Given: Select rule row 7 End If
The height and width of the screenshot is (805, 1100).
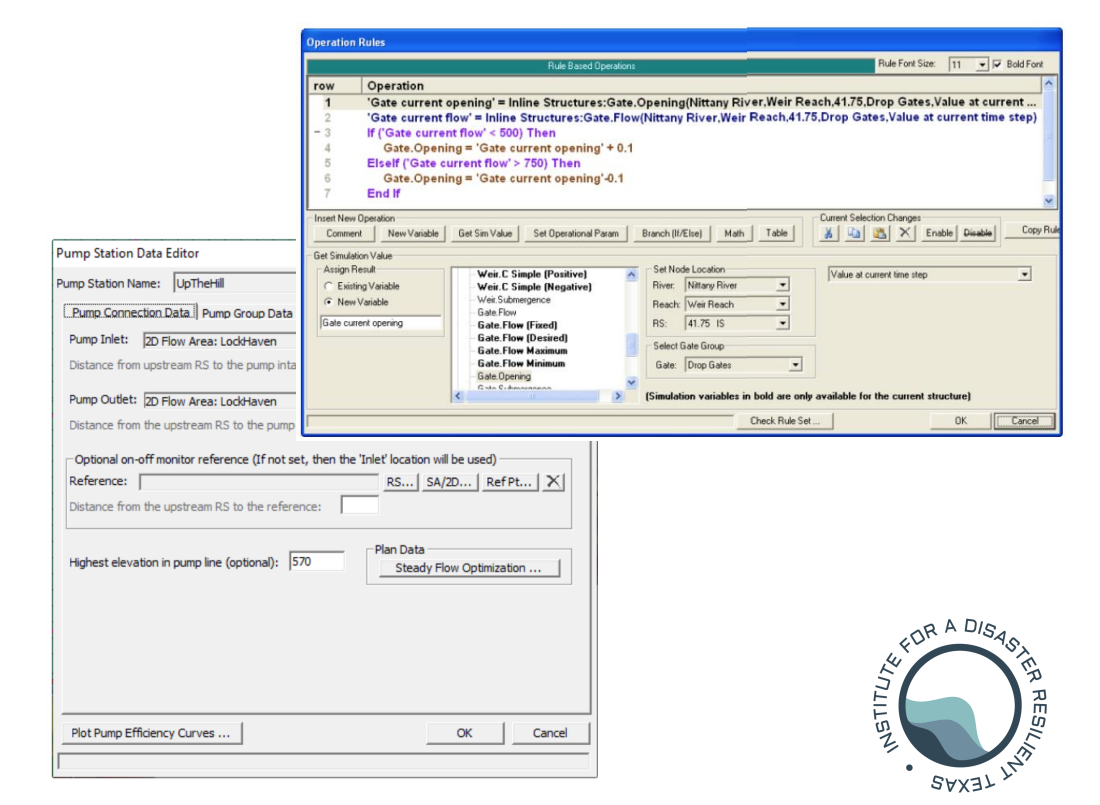Looking at the screenshot, I should [x=383, y=193].
